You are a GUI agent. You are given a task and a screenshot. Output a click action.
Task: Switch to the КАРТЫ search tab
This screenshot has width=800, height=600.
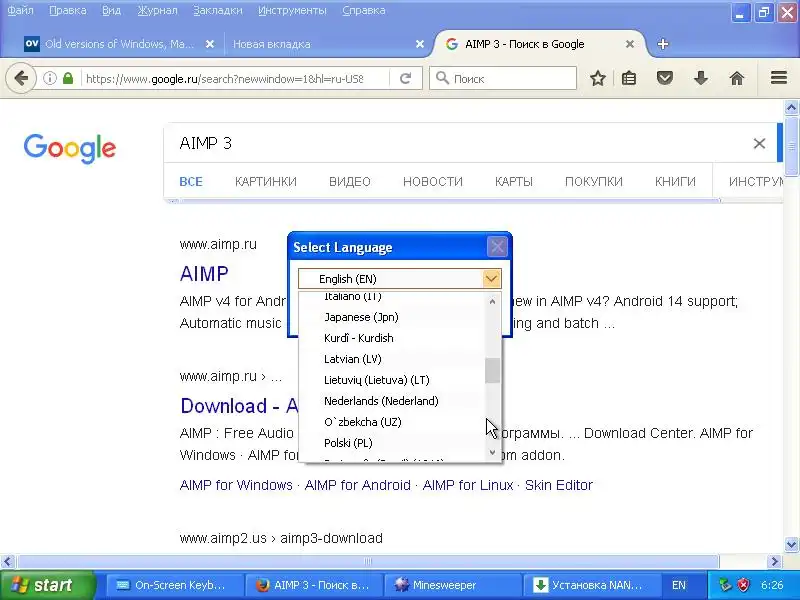click(x=514, y=182)
